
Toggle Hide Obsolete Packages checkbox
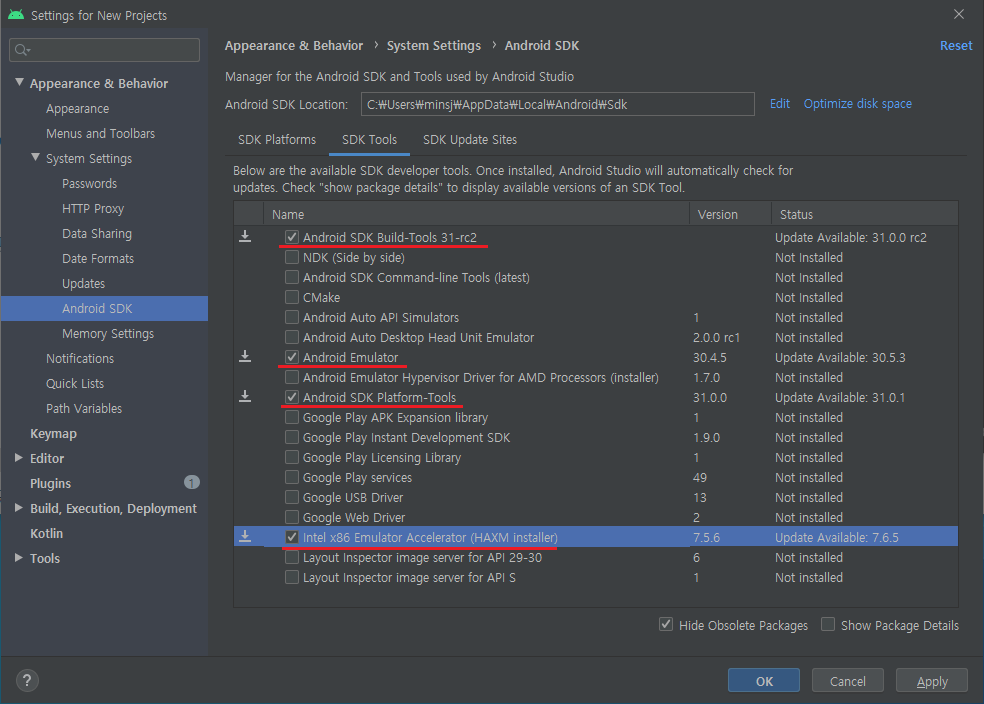pyautogui.click(x=666, y=624)
